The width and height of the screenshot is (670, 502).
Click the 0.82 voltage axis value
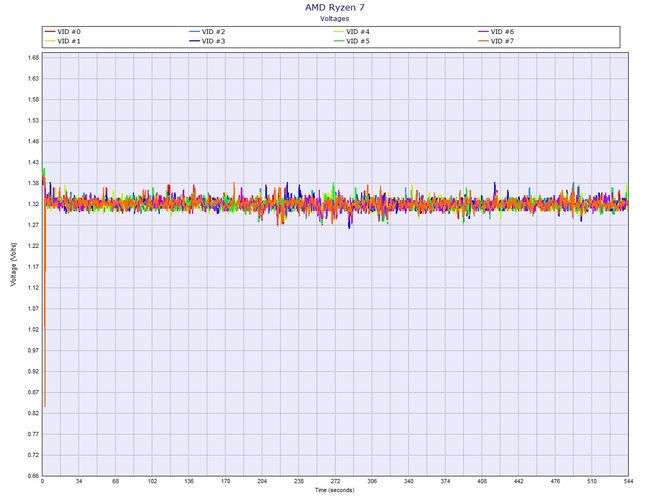(x=34, y=413)
